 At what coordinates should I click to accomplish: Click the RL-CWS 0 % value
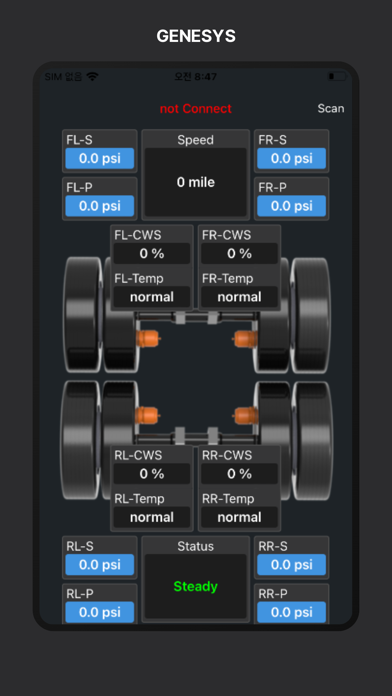pos(152,474)
